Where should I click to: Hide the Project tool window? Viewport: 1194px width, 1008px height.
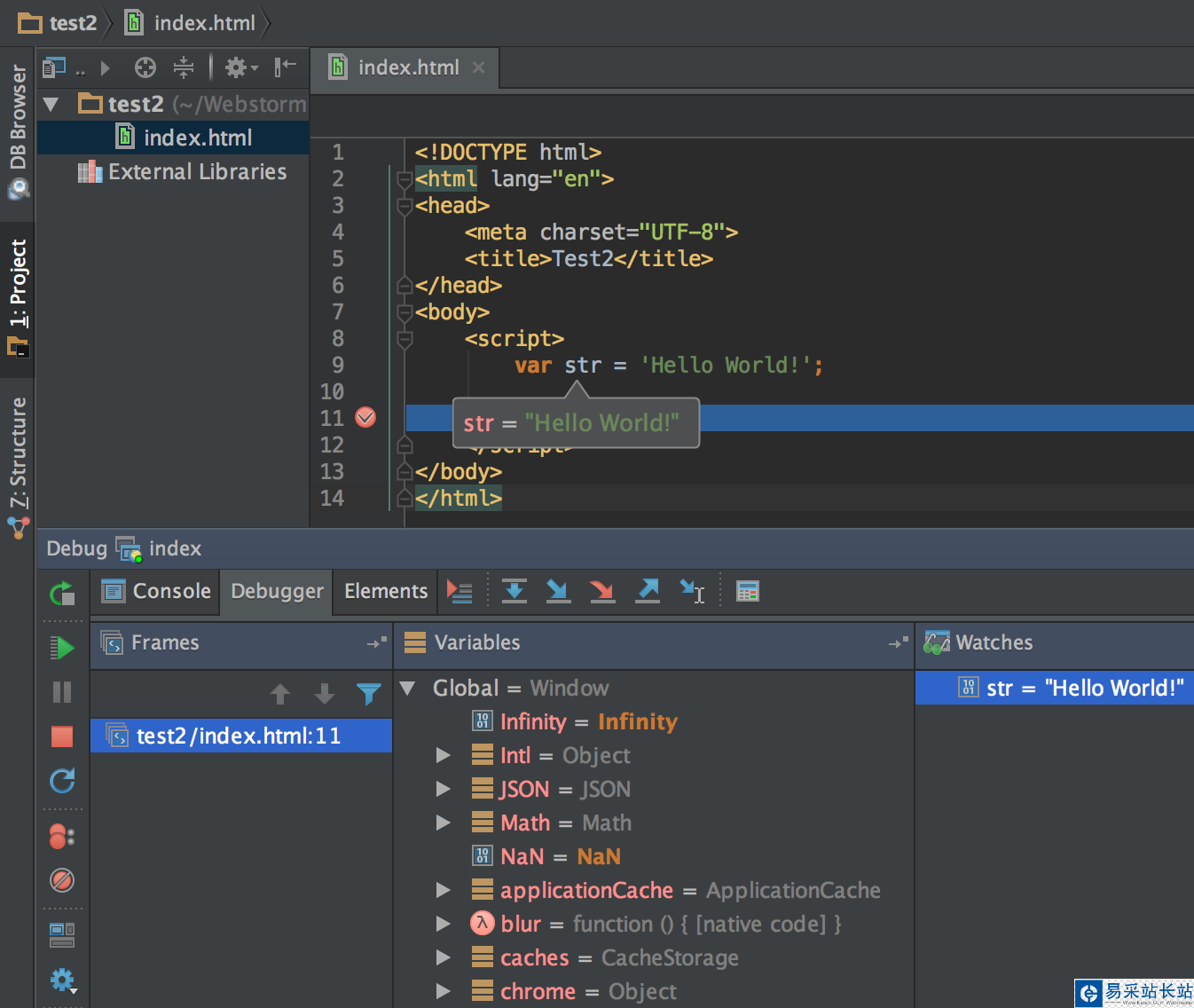tap(285, 67)
